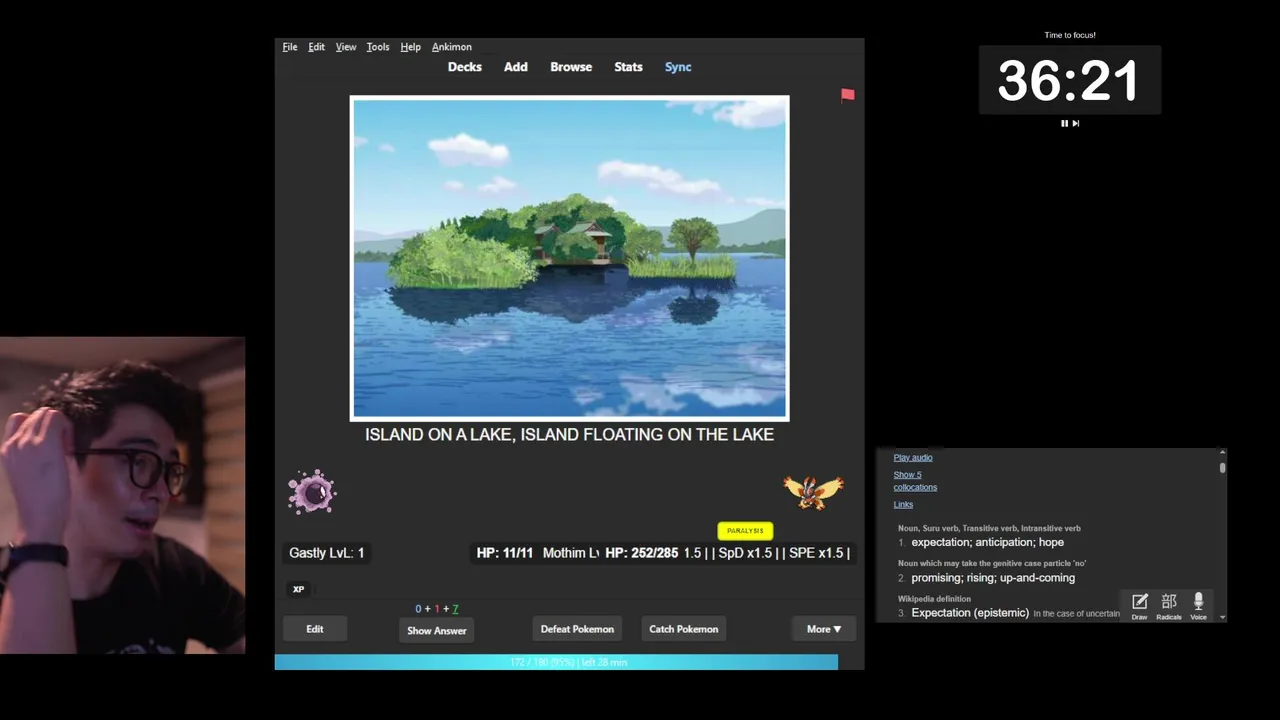Viewport: 1280px width, 720px height.
Task: Click the '0 + 1 + 7' card counts
Action: [437, 609]
